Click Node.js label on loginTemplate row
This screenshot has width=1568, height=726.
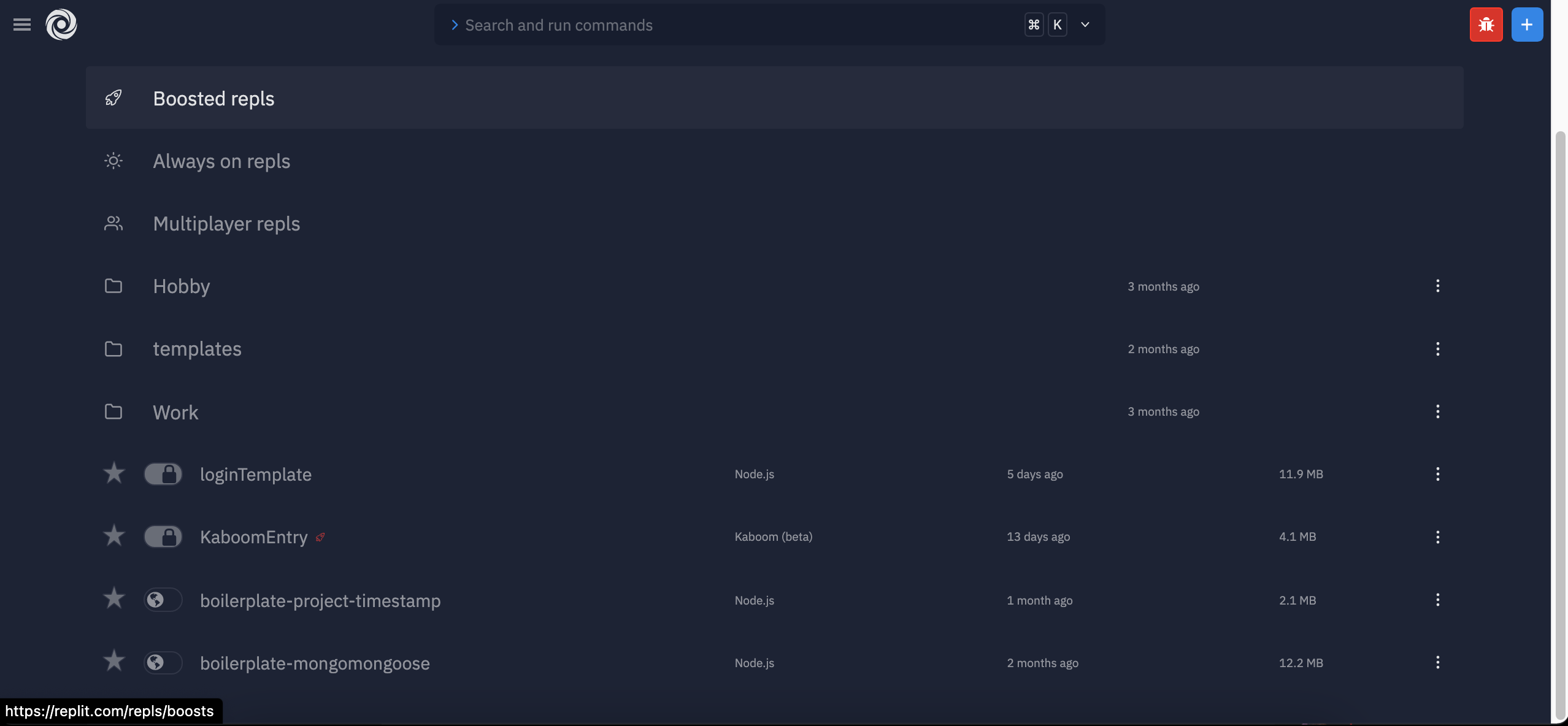[x=755, y=474]
